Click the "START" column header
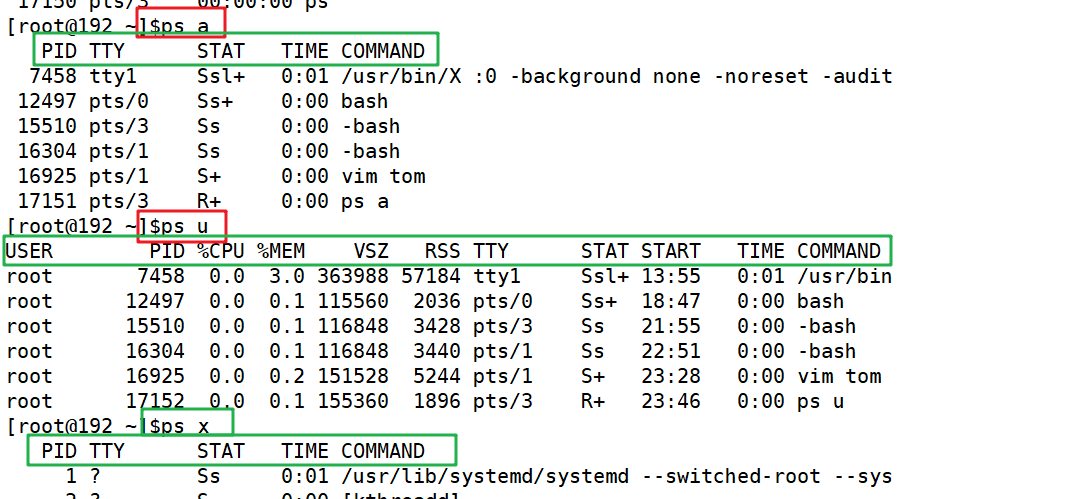The image size is (1074, 499). 671,251
